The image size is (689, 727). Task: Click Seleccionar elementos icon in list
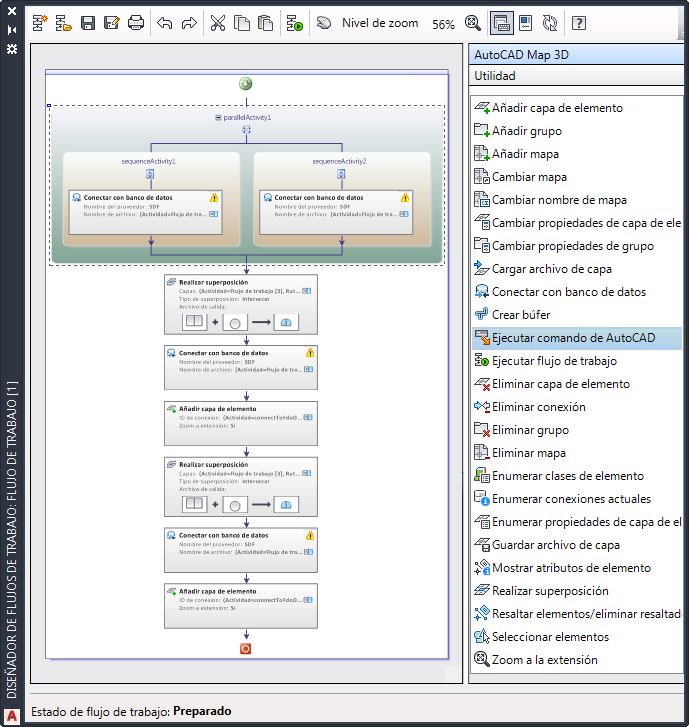click(x=482, y=637)
